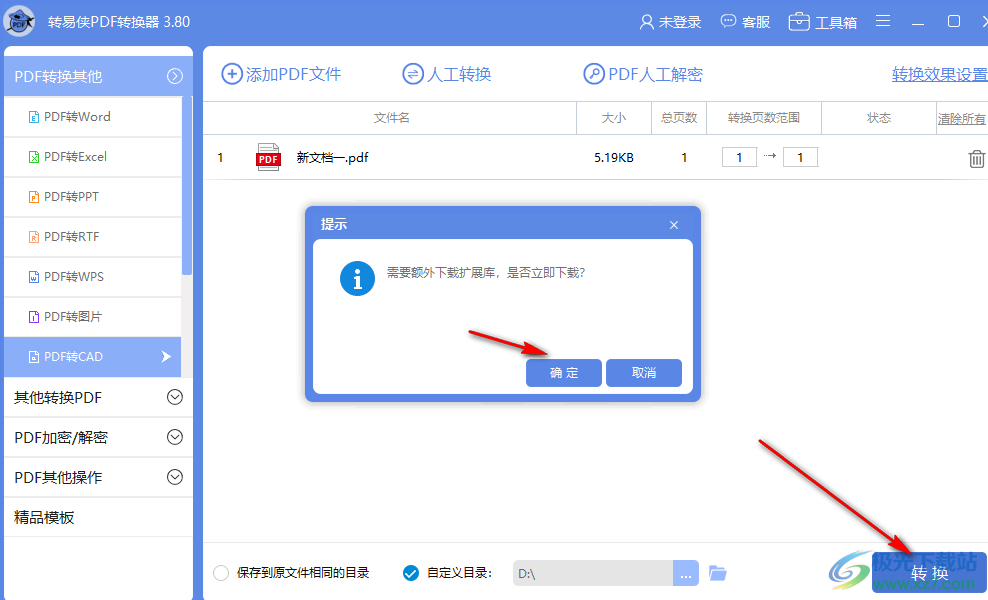The height and width of the screenshot is (600, 988).
Task: Select the file name 新文档一.pdf
Action: (x=333, y=158)
